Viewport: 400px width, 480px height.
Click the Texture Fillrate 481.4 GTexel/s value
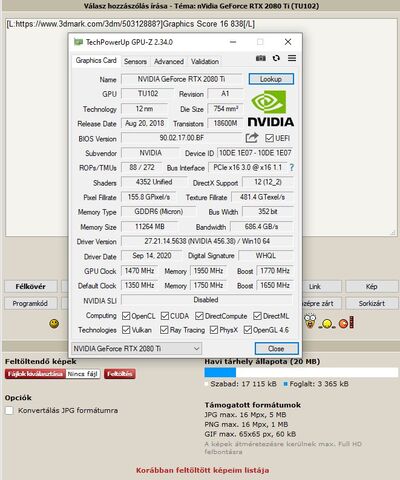[262, 197]
